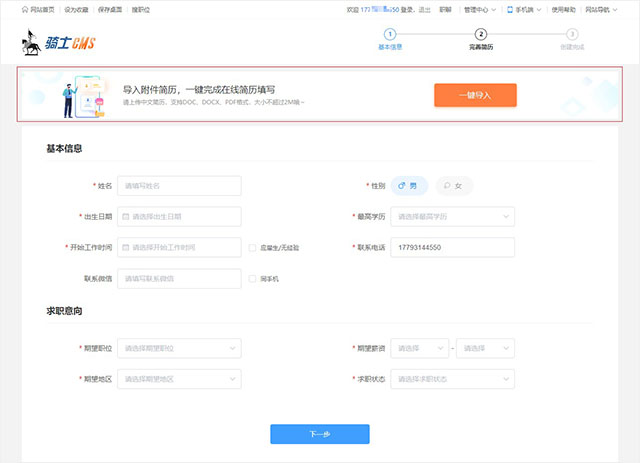Click the 退出 logout link
The height and width of the screenshot is (463, 640).
(424, 10)
